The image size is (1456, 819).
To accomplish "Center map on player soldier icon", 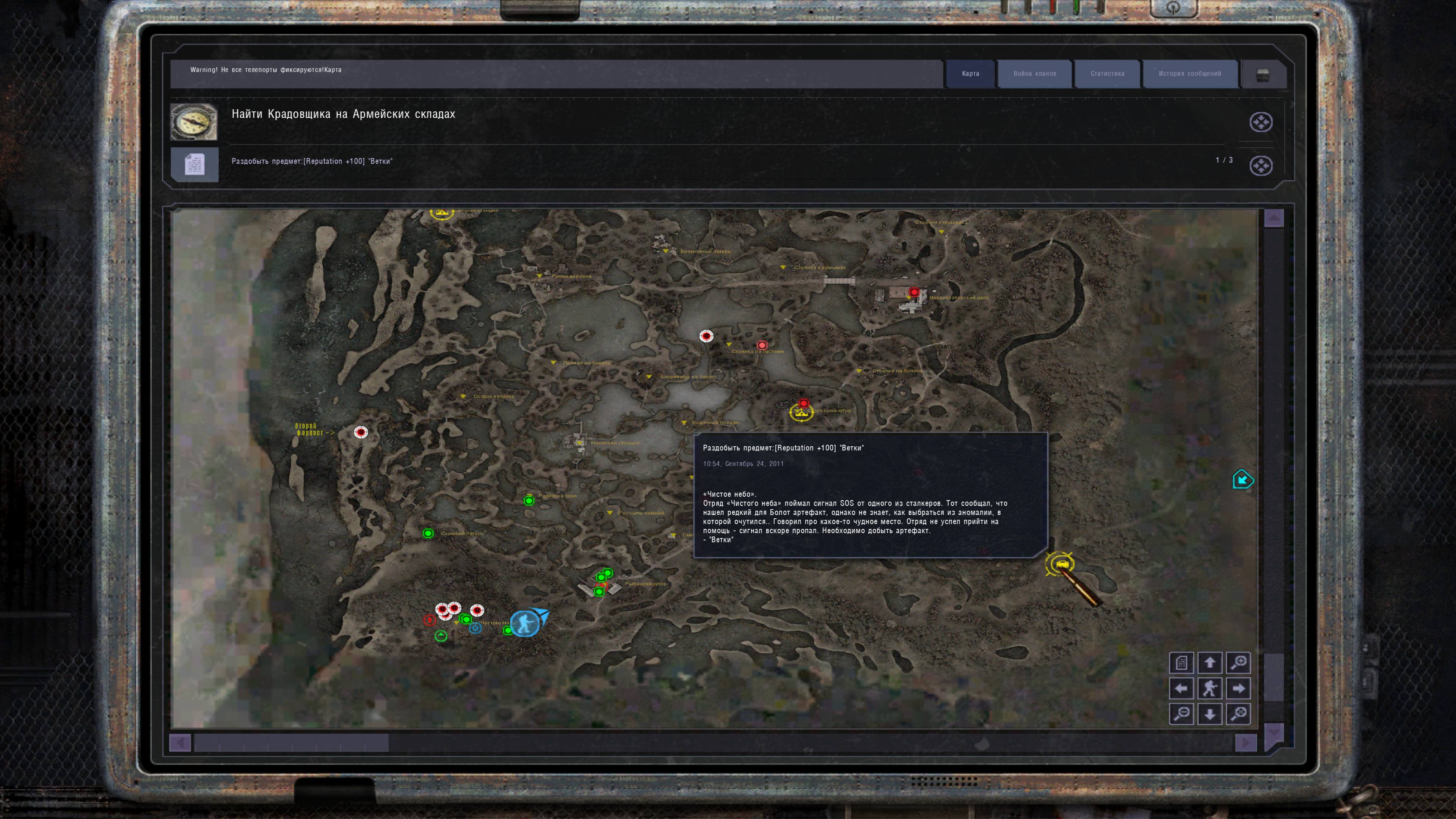I will pos(1210,689).
